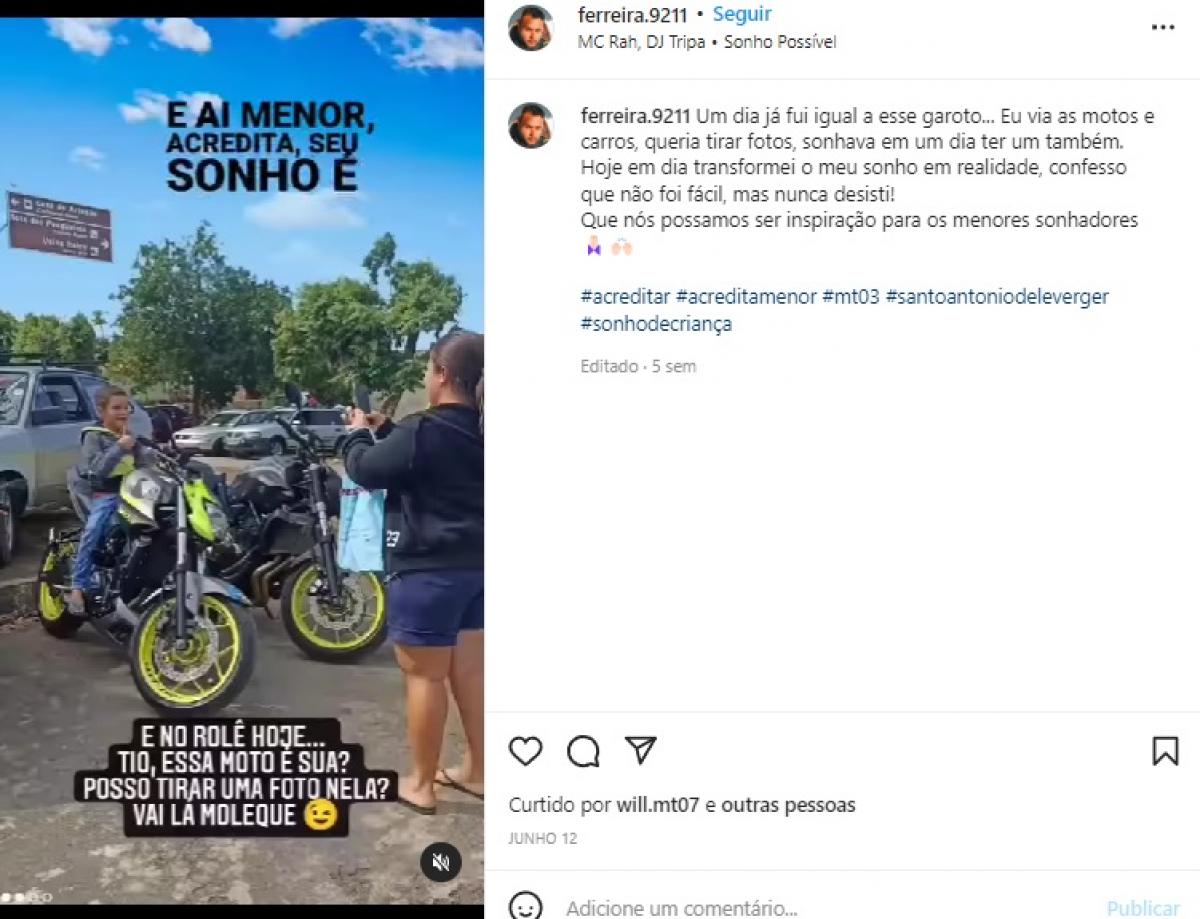Viewport: 1200px width, 919px height.
Task: Open ferreira.9211 username in header
Action: (633, 15)
